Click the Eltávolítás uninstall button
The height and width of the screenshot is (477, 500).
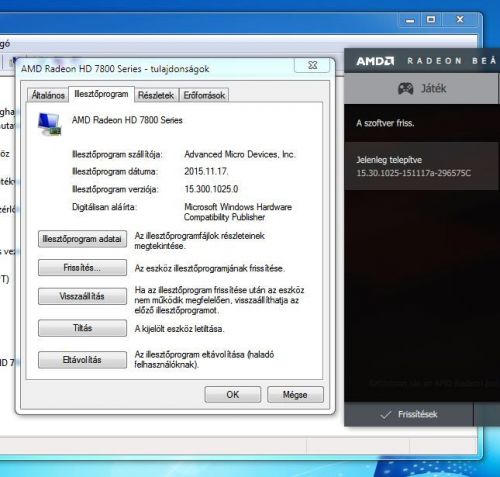pos(82,360)
